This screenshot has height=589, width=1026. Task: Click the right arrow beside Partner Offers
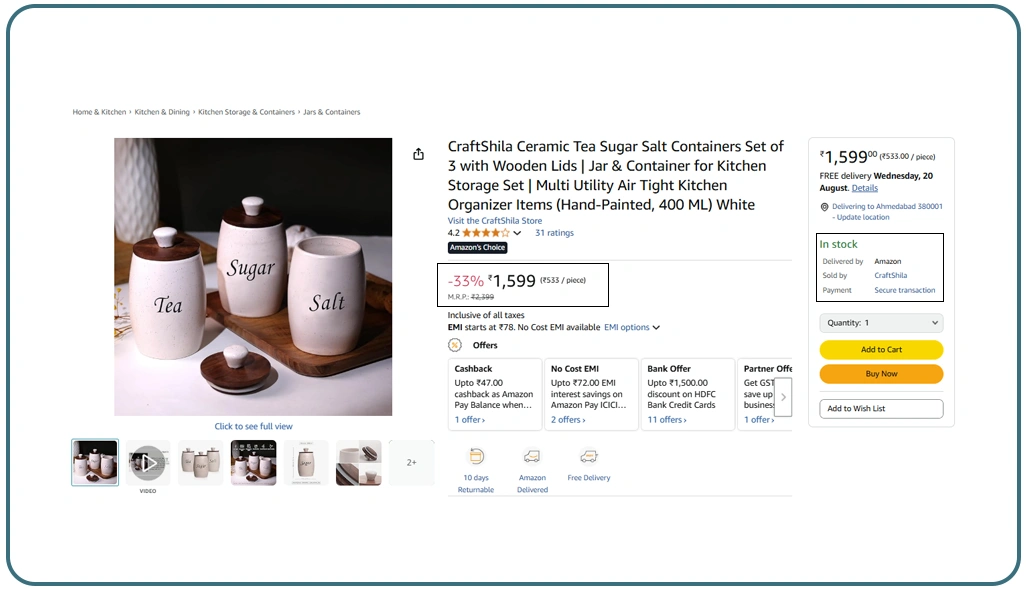pos(783,397)
